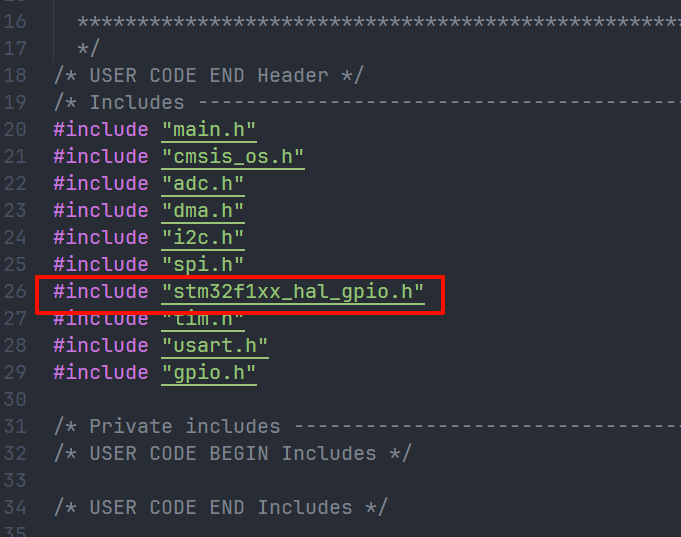
Task: Open the "adc.h" header link
Action: (x=202, y=183)
